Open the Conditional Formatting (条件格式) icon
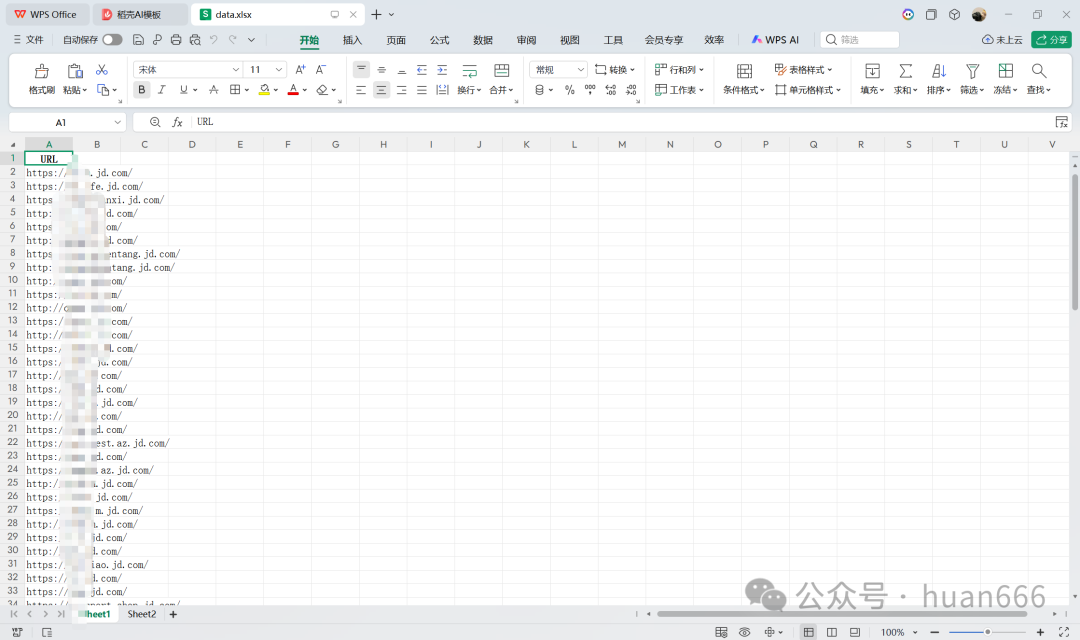 click(744, 71)
